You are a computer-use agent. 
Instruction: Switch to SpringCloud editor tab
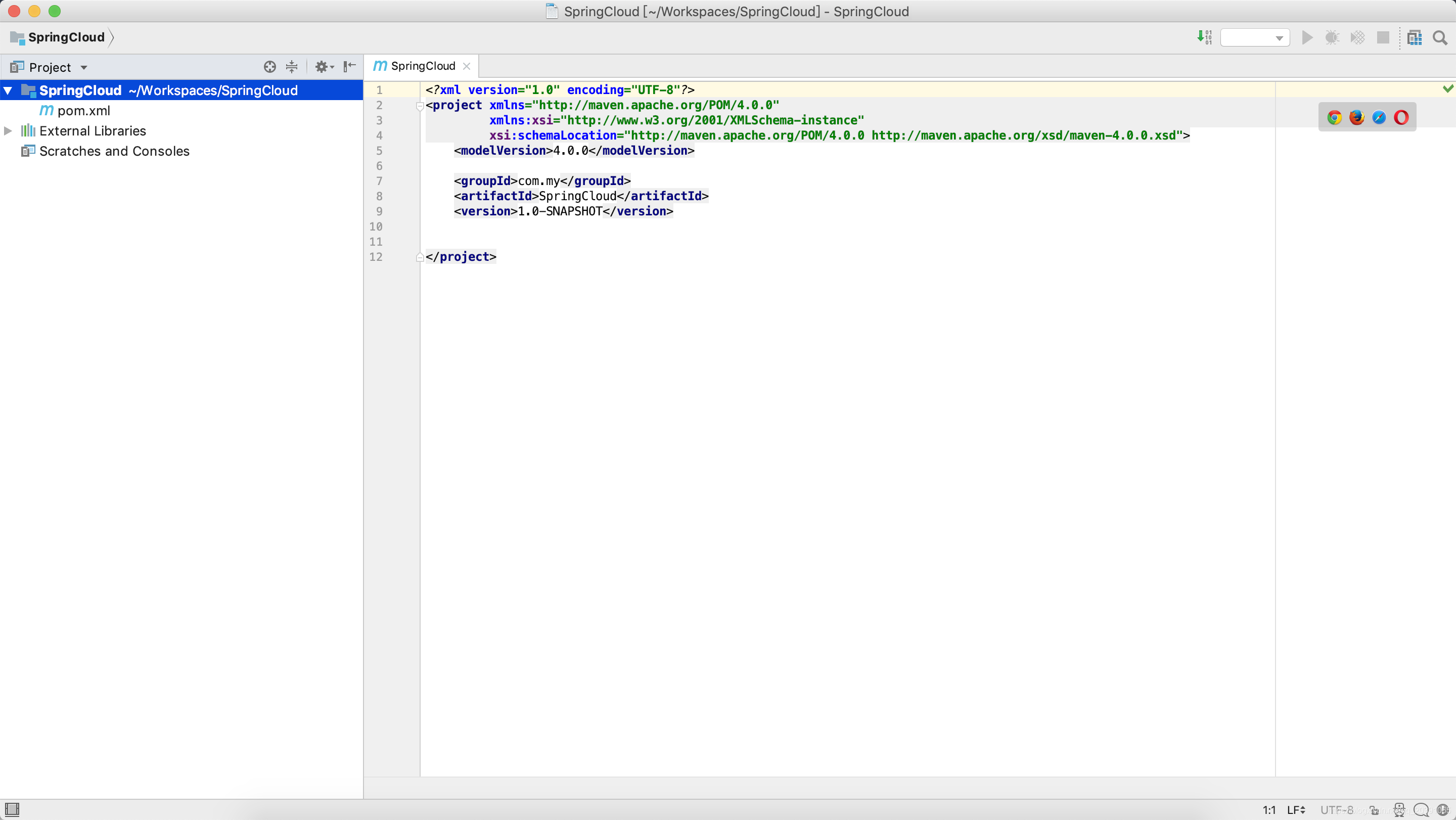[x=422, y=66]
